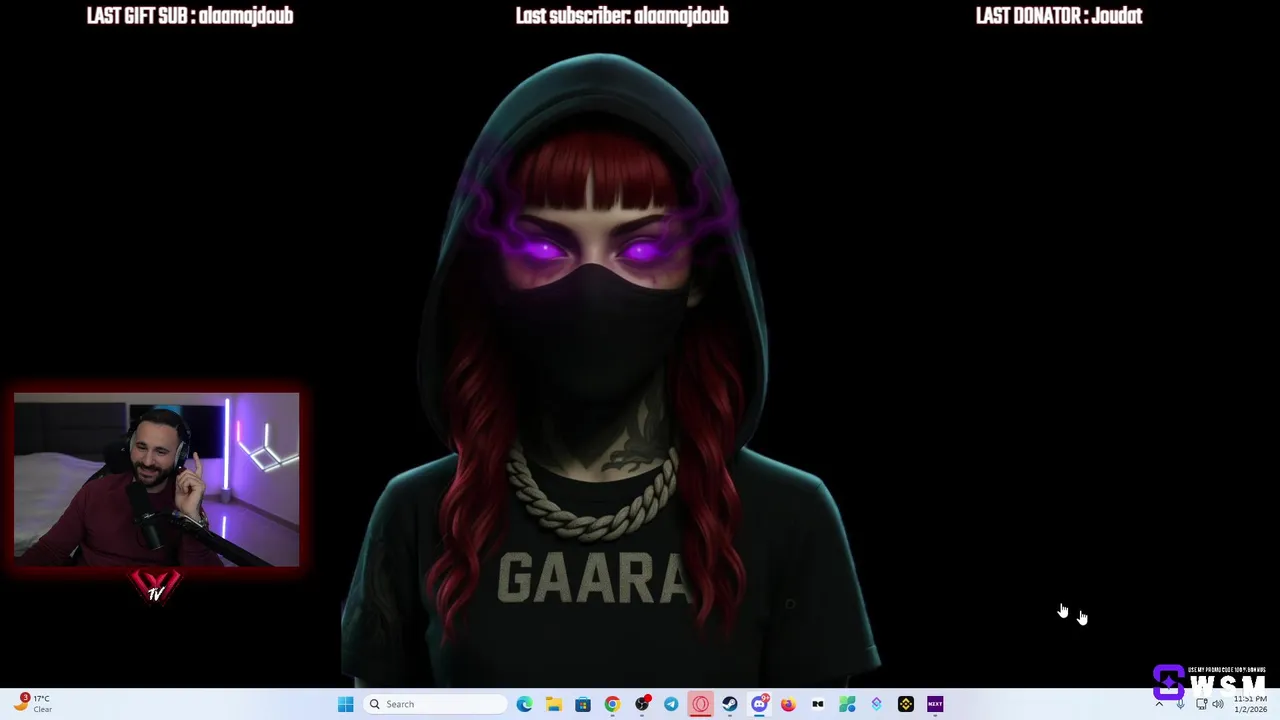Show hidden system tray icons
1280x720 pixels.
1159,704
